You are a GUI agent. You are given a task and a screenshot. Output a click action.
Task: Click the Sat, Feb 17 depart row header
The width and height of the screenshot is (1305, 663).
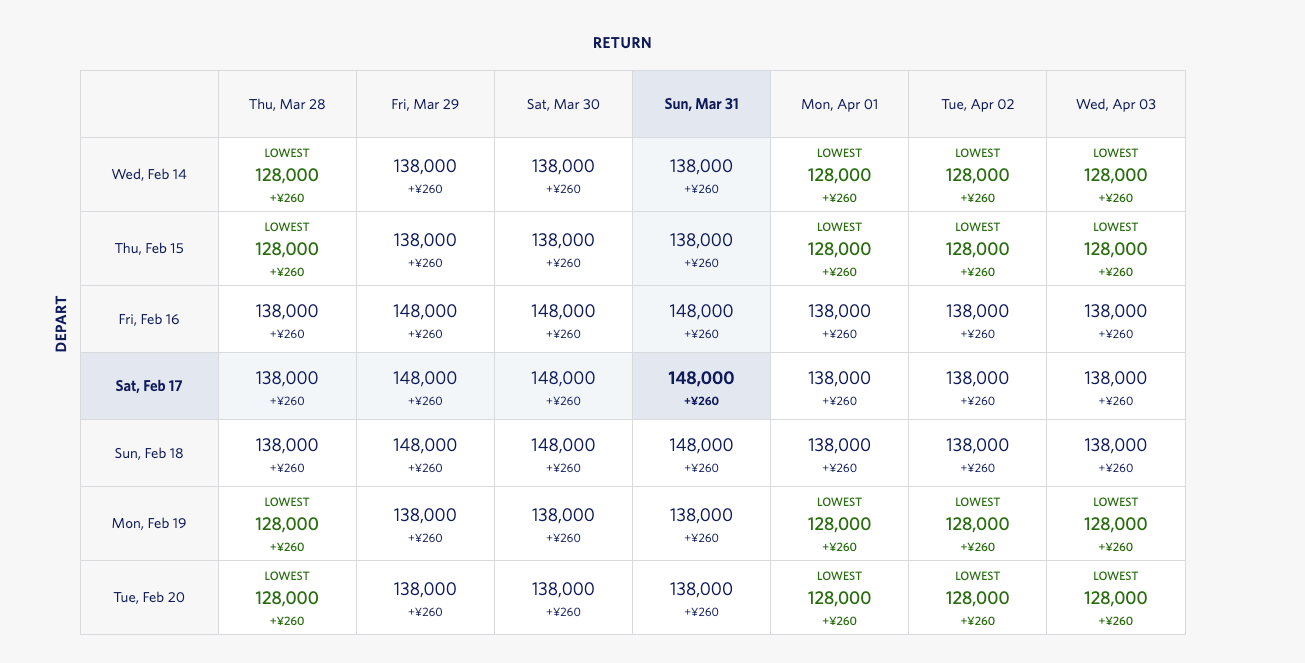click(149, 386)
